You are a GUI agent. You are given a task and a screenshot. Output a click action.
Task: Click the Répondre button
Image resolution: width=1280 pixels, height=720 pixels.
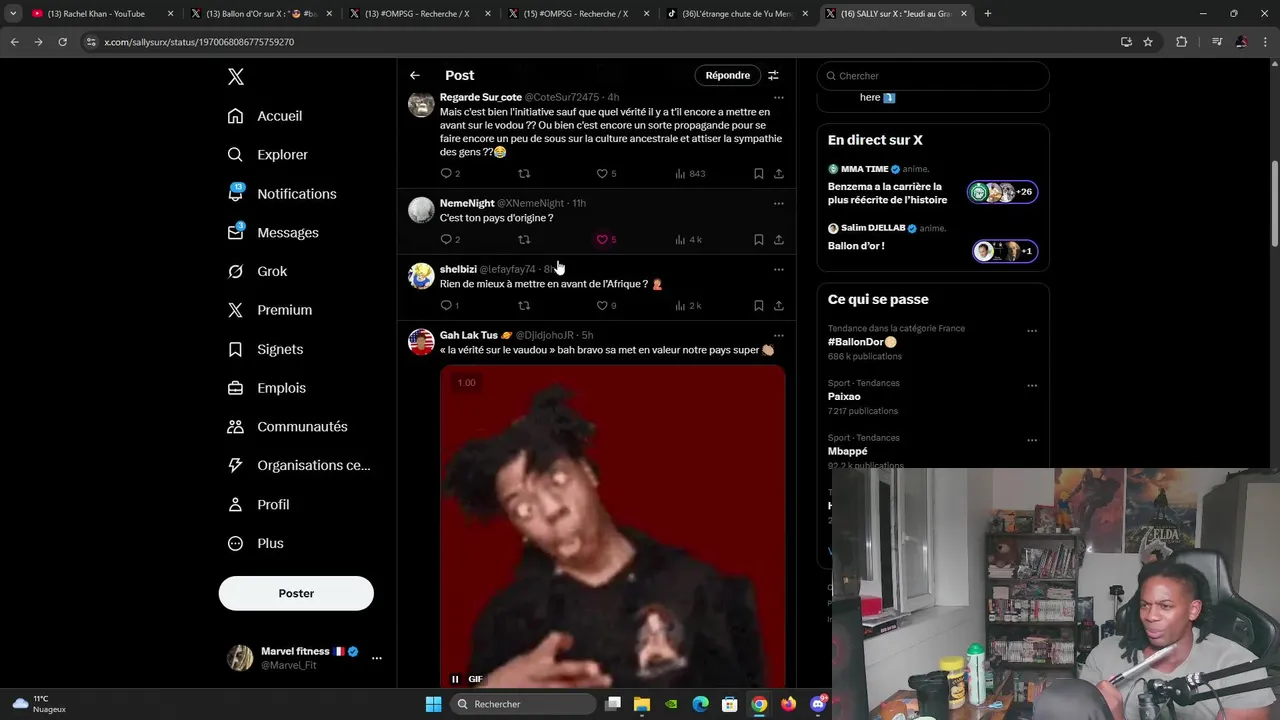point(728,75)
